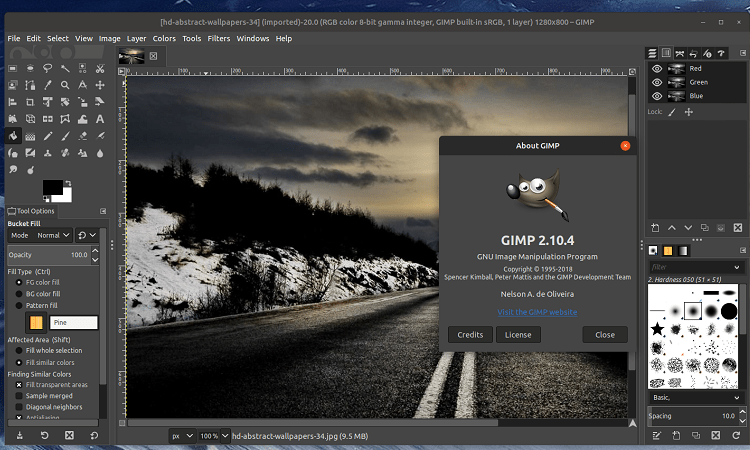Click Credits in About GIMP
Image resolution: width=750 pixels, height=450 pixels.
pos(470,335)
